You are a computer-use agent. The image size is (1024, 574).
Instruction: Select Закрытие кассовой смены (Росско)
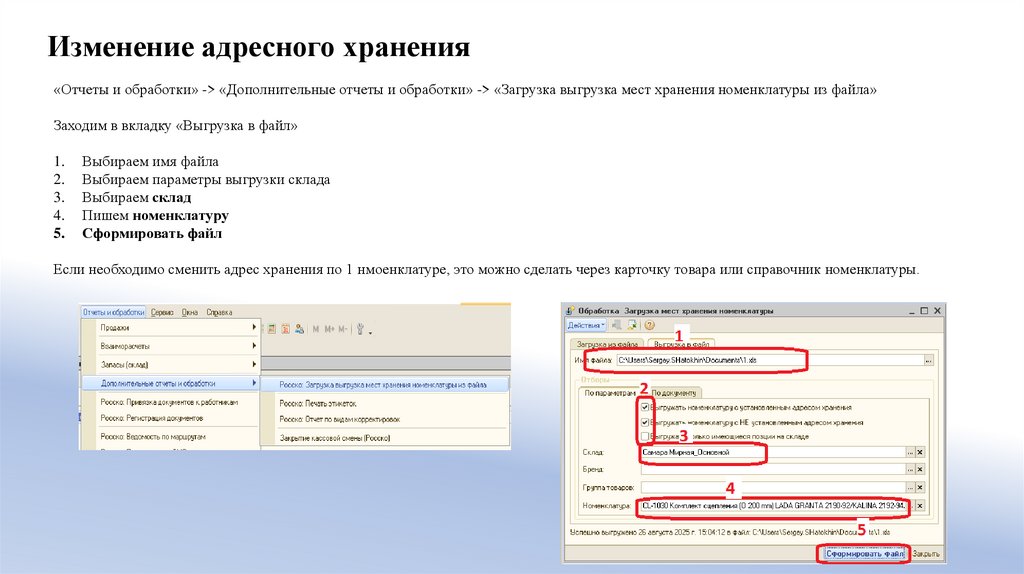334,438
